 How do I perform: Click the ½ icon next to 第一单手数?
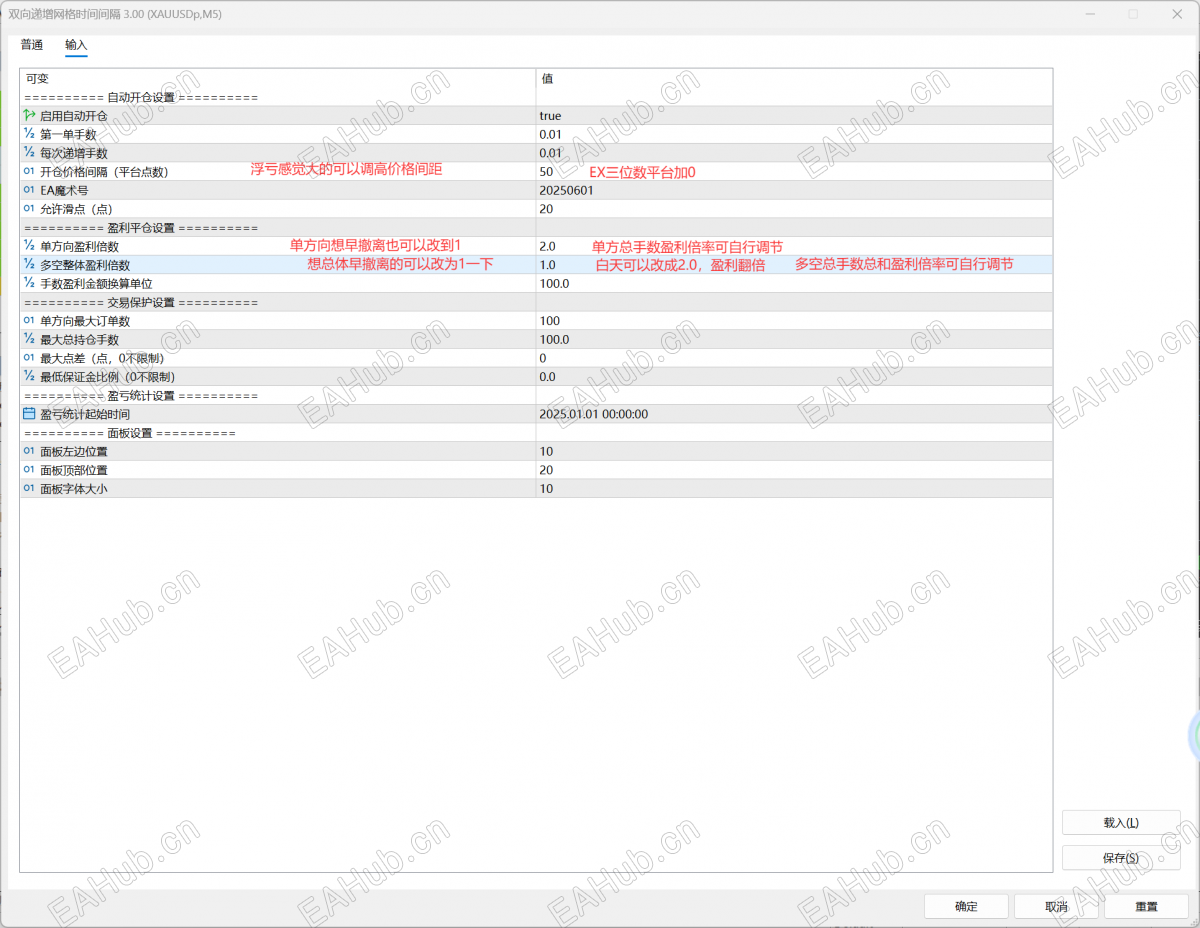pyautogui.click(x=29, y=134)
